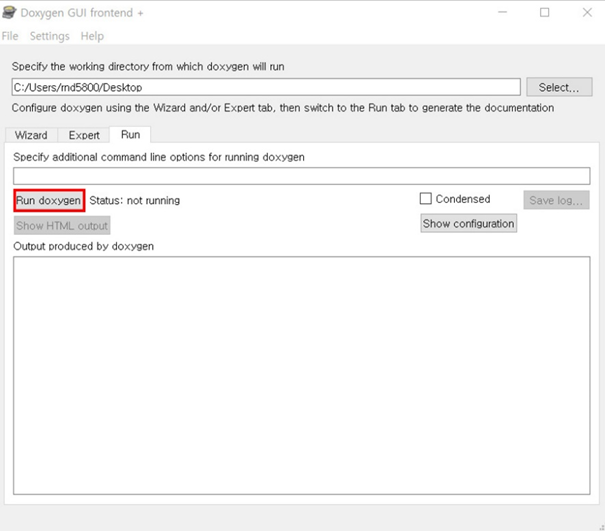Click 'Specify additional command line options' label
The height and width of the screenshot is (531, 605).
point(159,157)
